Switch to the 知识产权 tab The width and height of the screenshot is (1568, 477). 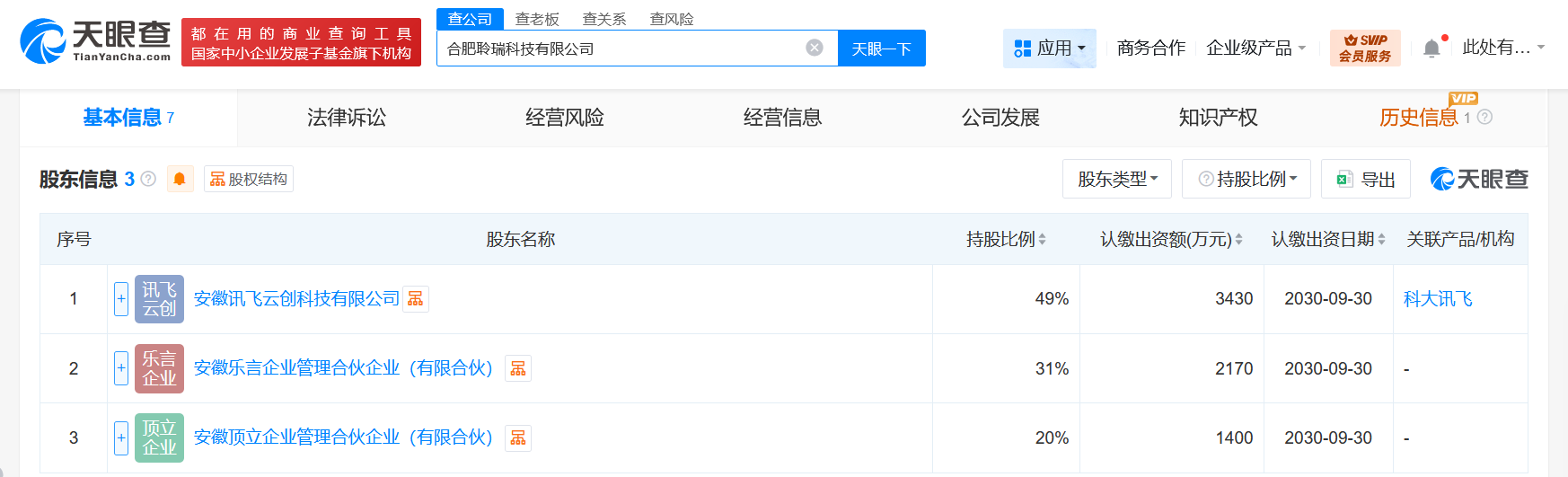click(1218, 118)
